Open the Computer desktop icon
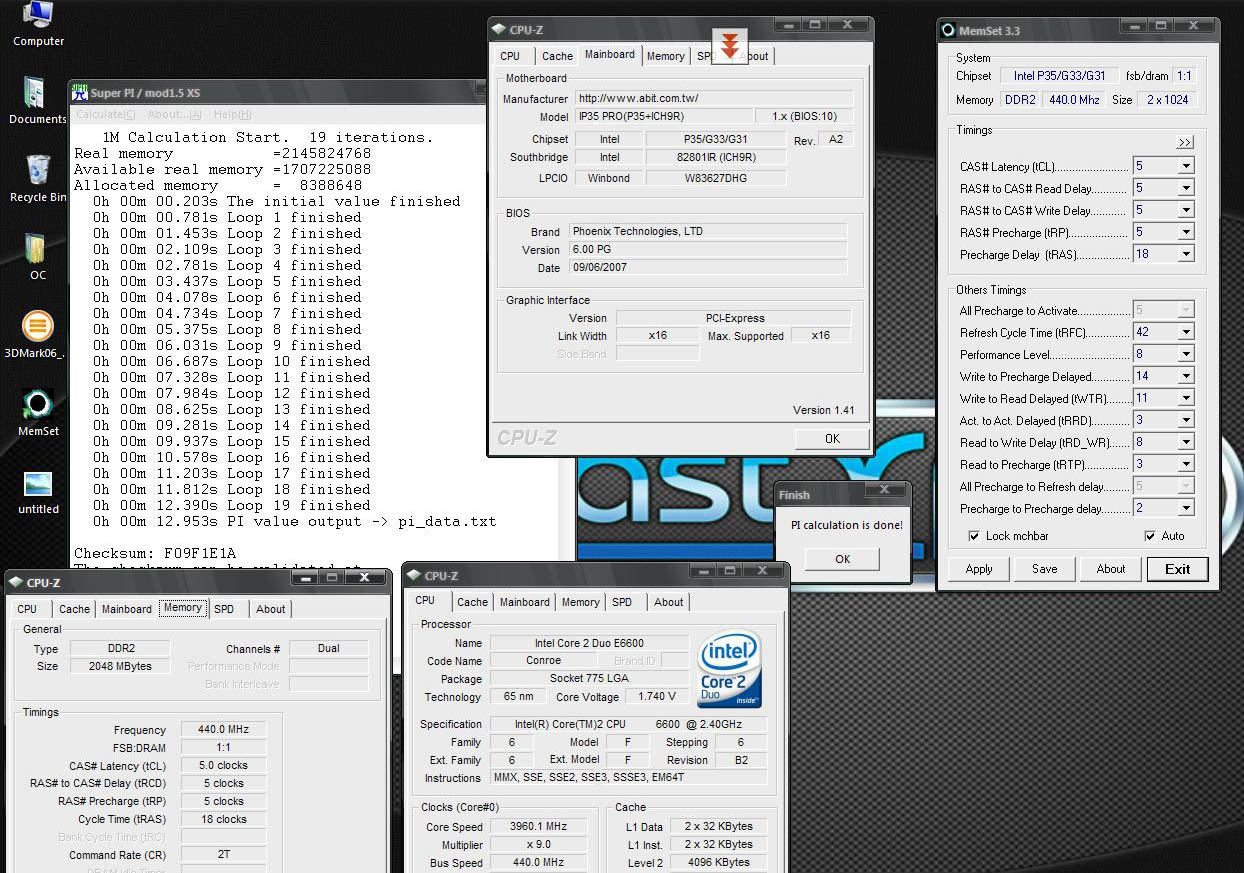Image resolution: width=1244 pixels, height=873 pixels. click(x=38, y=24)
